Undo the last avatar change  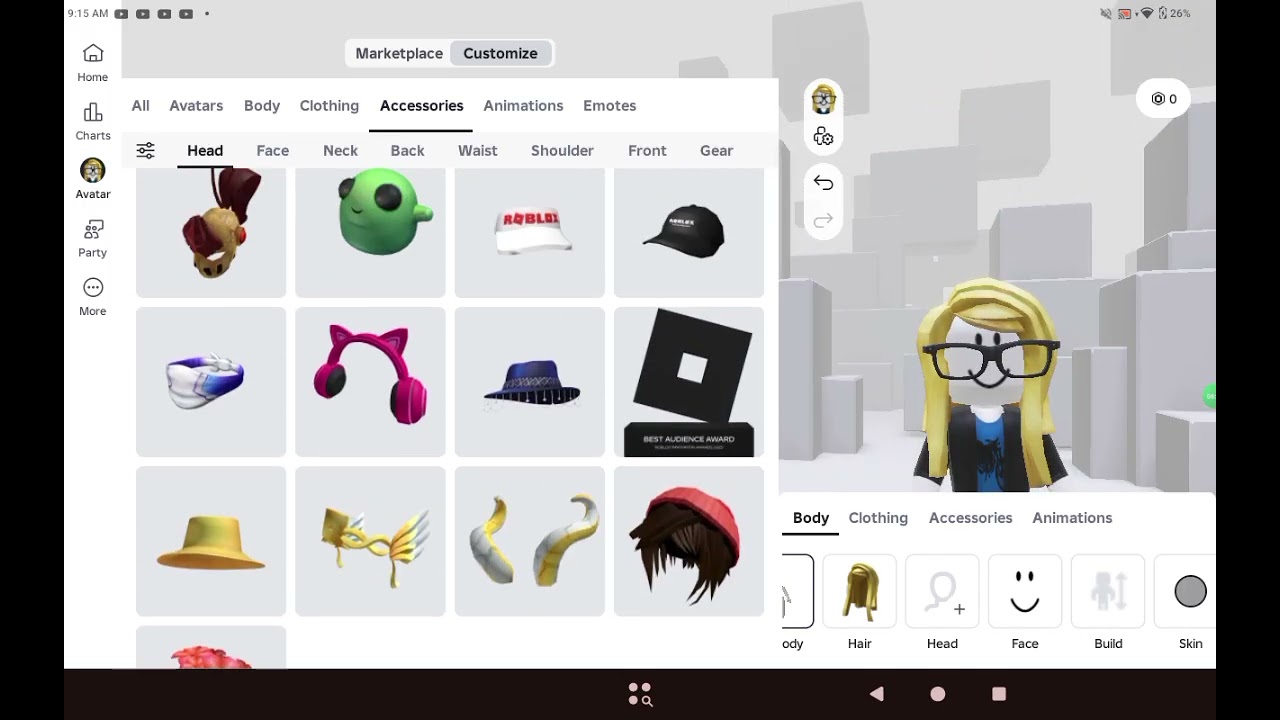(x=823, y=183)
